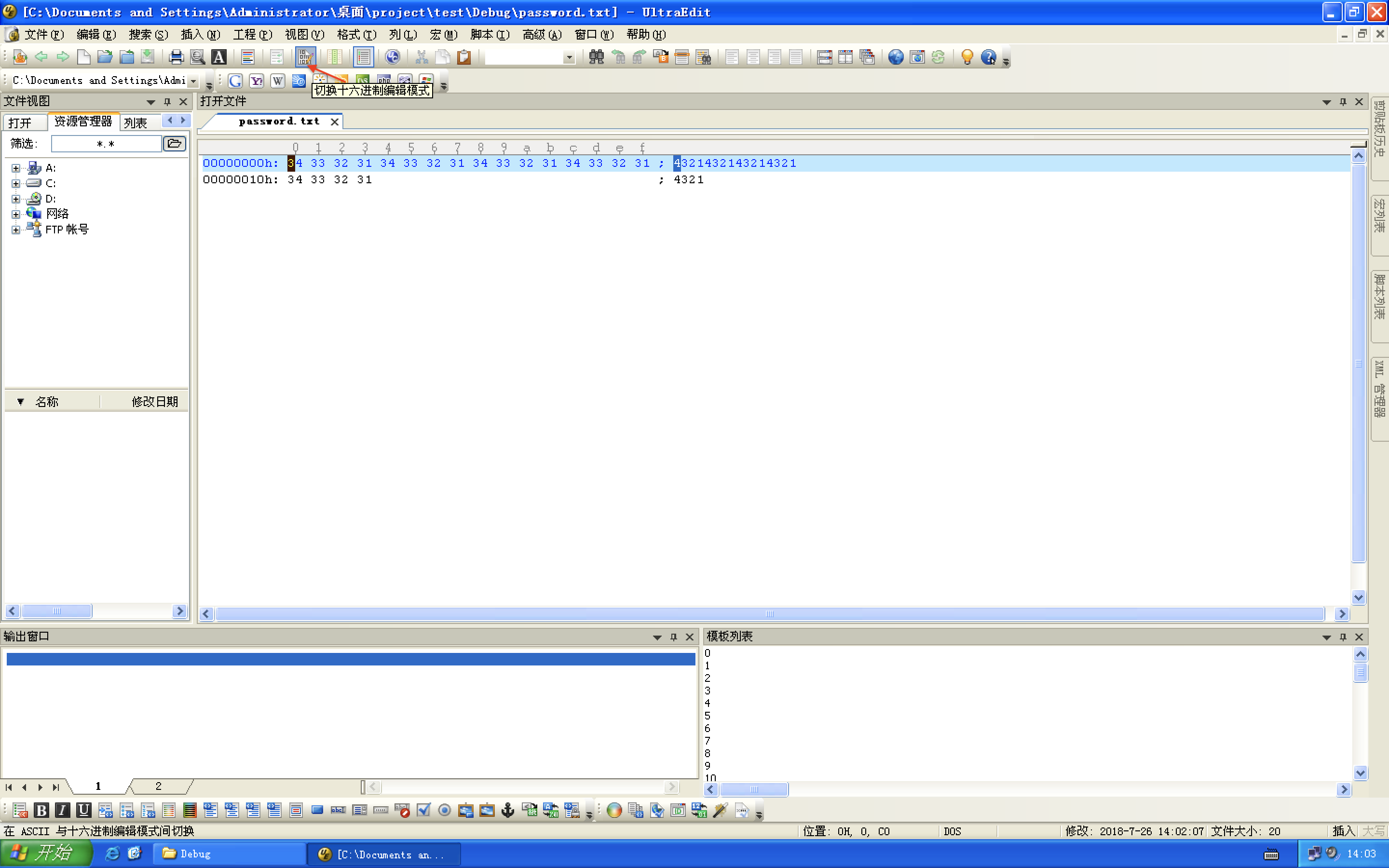
Task: Click the lightbulb tip icon
Action: click(967, 57)
